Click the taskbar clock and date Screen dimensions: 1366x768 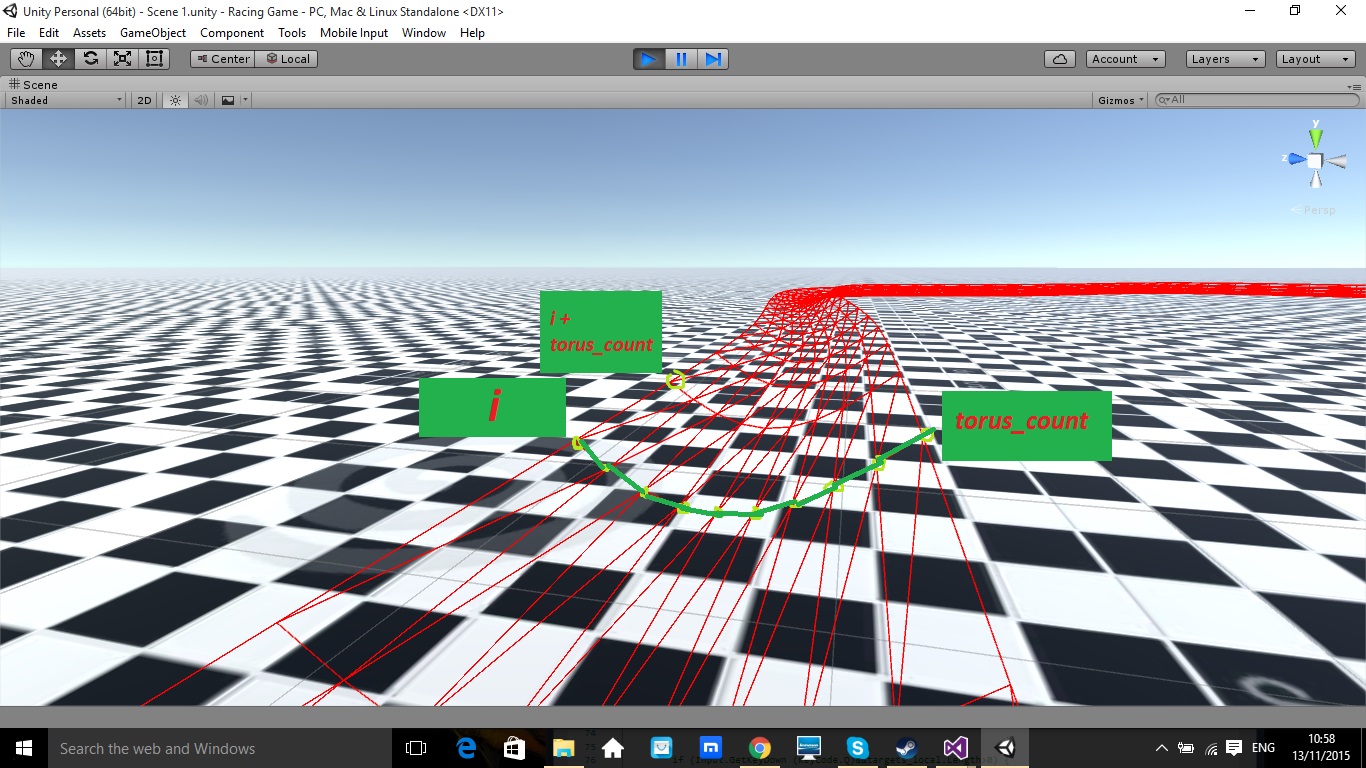(x=1321, y=748)
